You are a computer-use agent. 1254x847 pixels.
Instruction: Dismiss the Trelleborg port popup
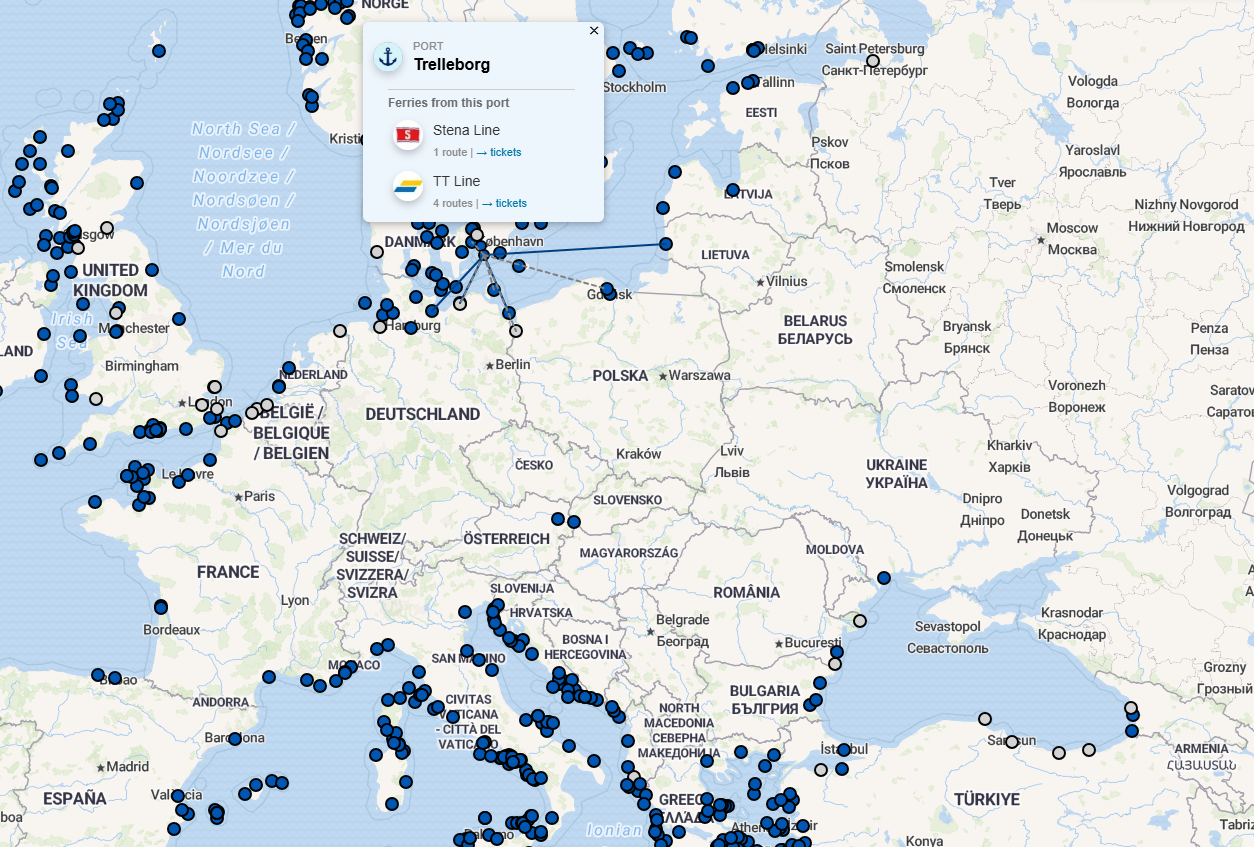pos(593,30)
